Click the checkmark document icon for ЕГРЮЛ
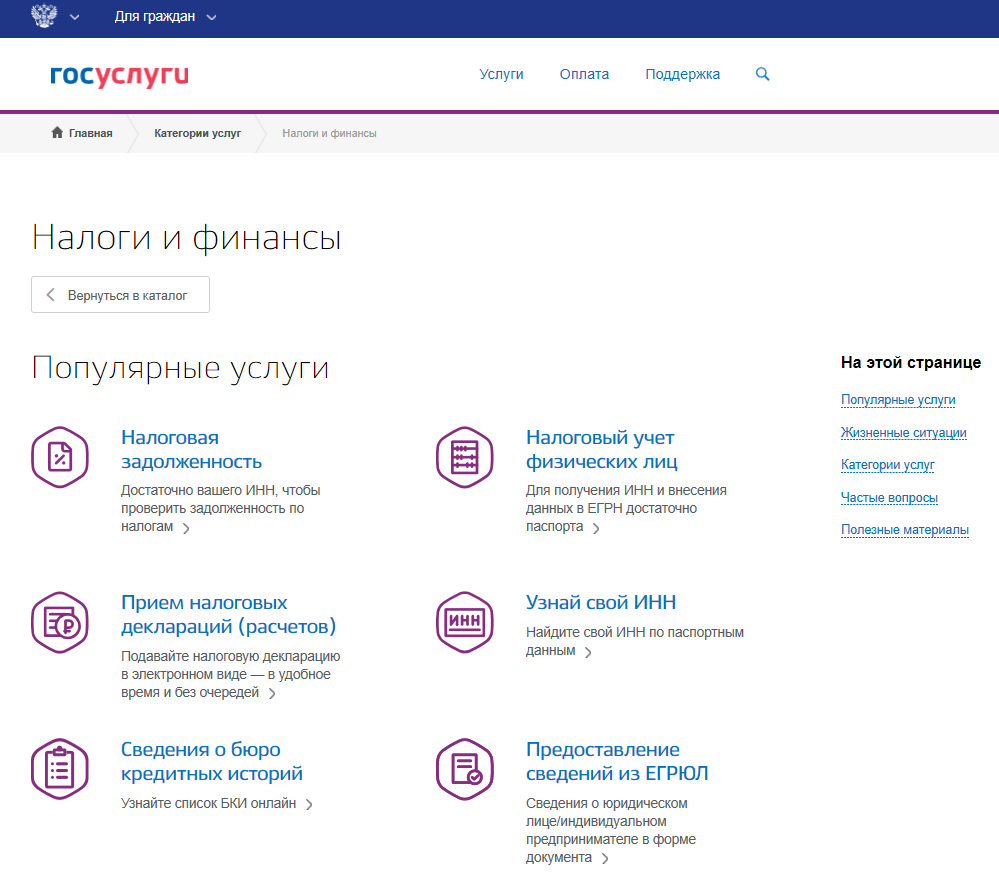 [464, 770]
